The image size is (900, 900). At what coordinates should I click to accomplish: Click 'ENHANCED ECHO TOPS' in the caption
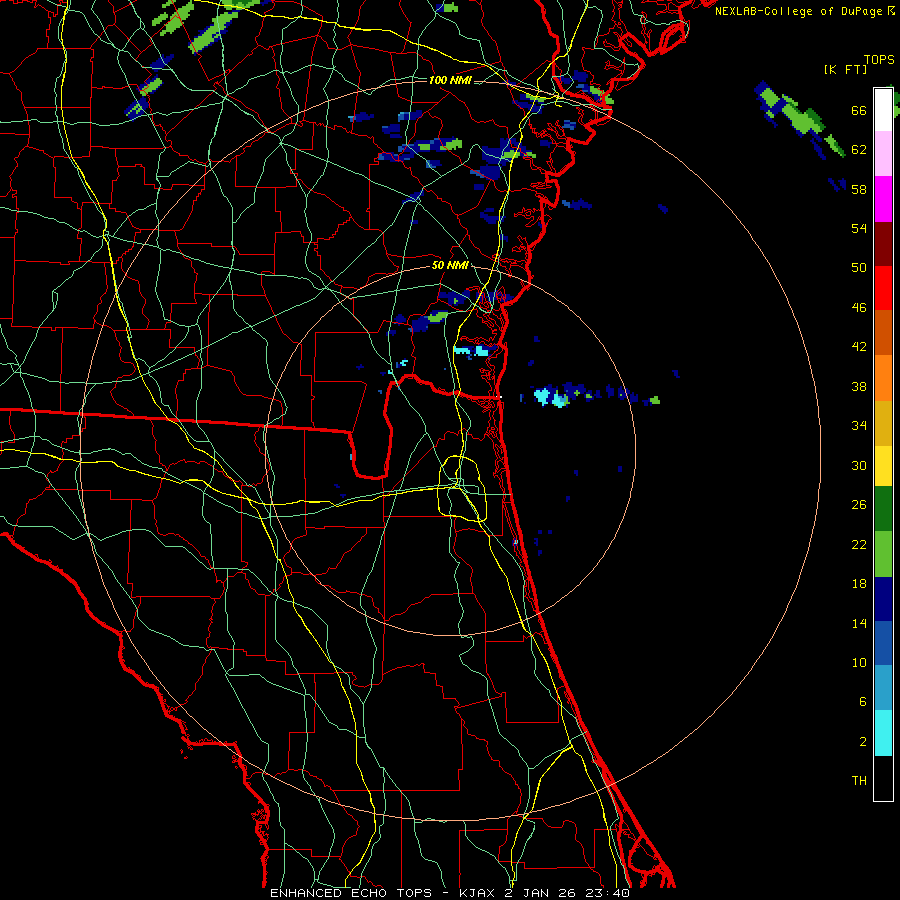click(x=351, y=893)
